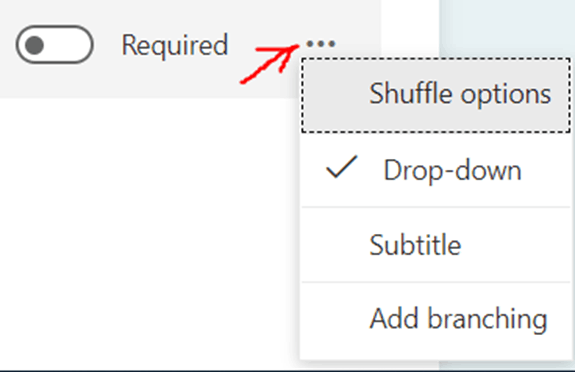575x372 pixels.
Task: Choose Subtitle from the question menu
Action: [436, 245]
